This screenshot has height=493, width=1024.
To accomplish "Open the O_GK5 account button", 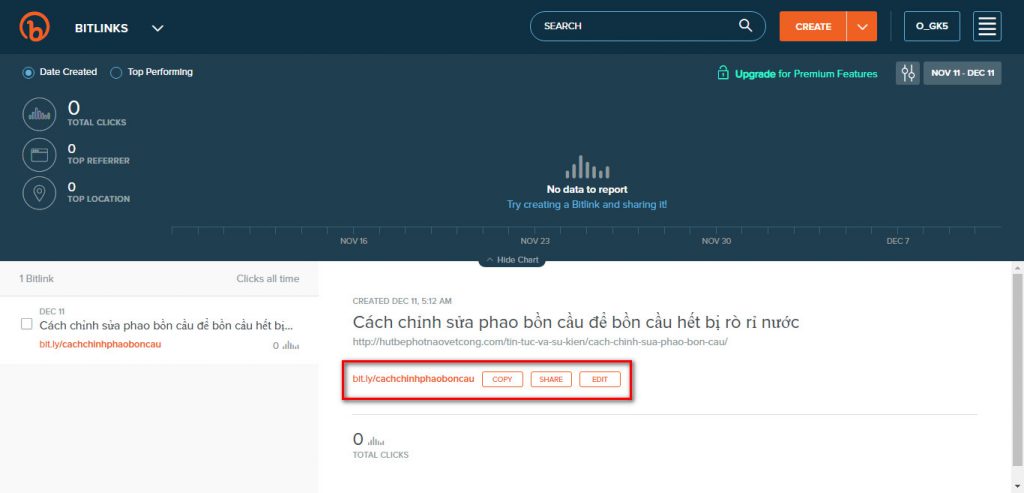I will 932,27.
